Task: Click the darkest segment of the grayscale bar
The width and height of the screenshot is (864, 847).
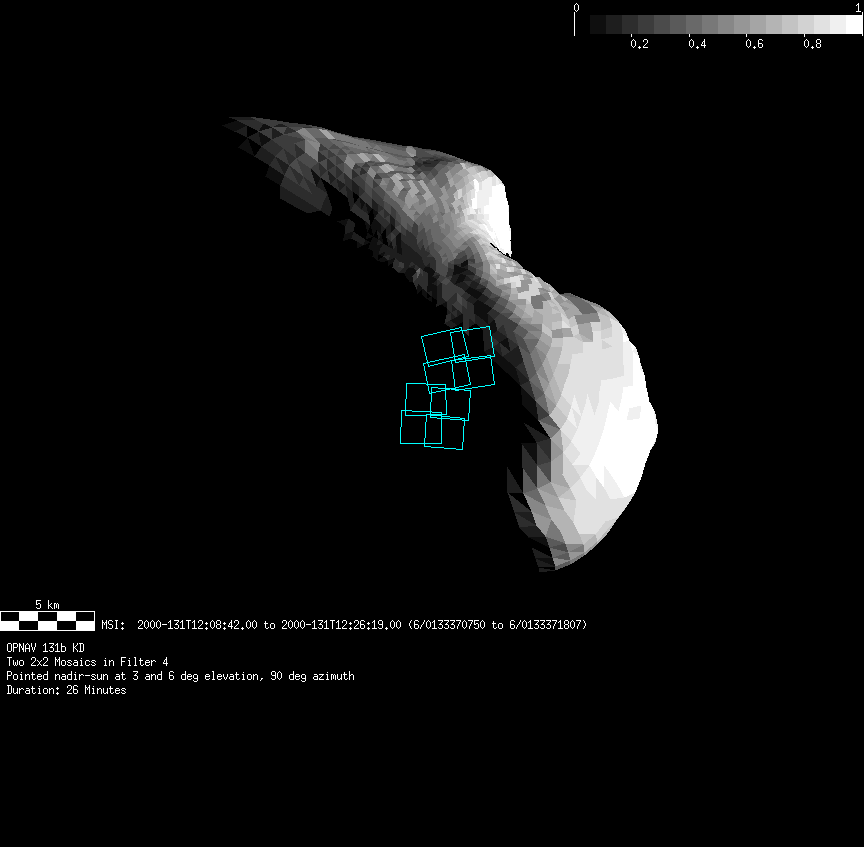Action: click(x=597, y=24)
